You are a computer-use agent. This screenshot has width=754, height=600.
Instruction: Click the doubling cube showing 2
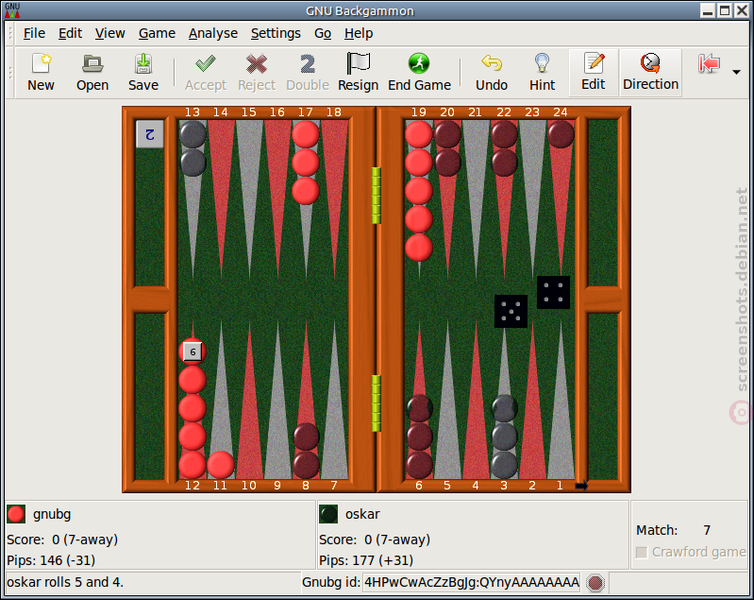[x=150, y=134]
